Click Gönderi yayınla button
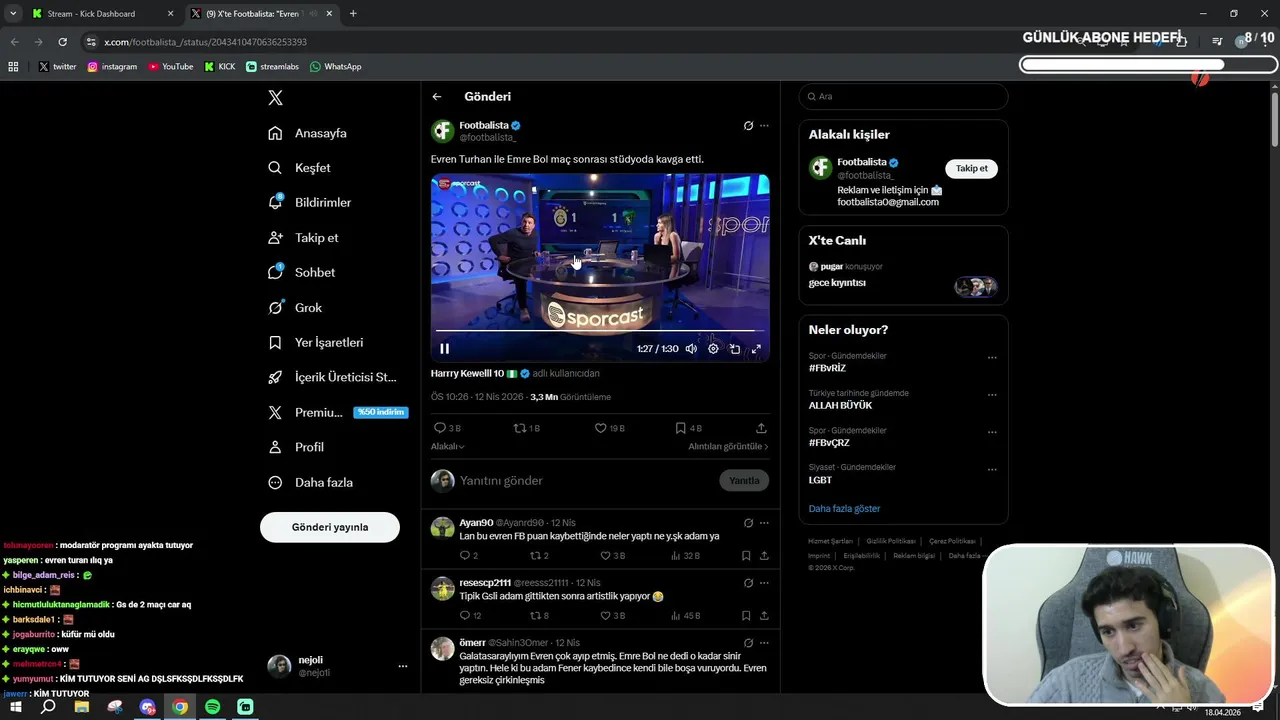 point(330,527)
